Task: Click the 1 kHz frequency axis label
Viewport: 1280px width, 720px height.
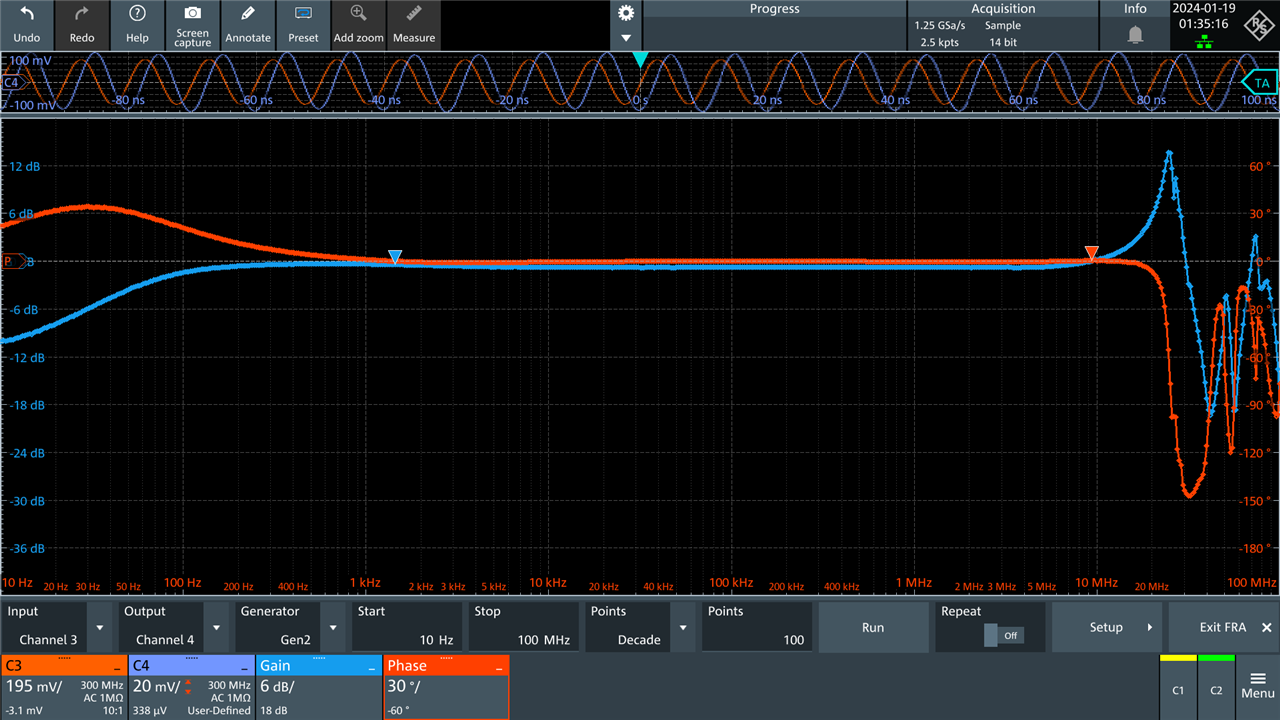Action: [365, 582]
